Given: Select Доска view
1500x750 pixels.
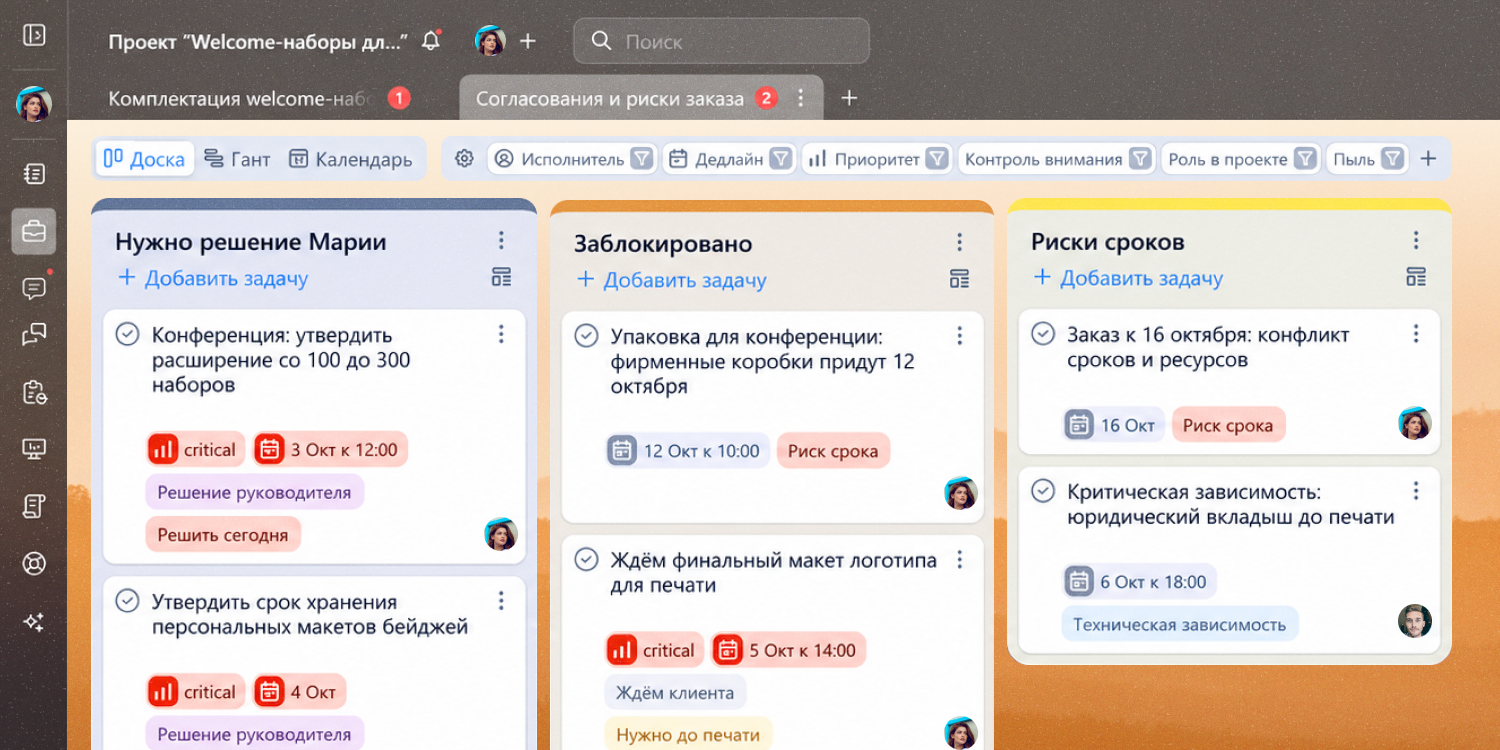Looking at the screenshot, I should click(x=145, y=159).
